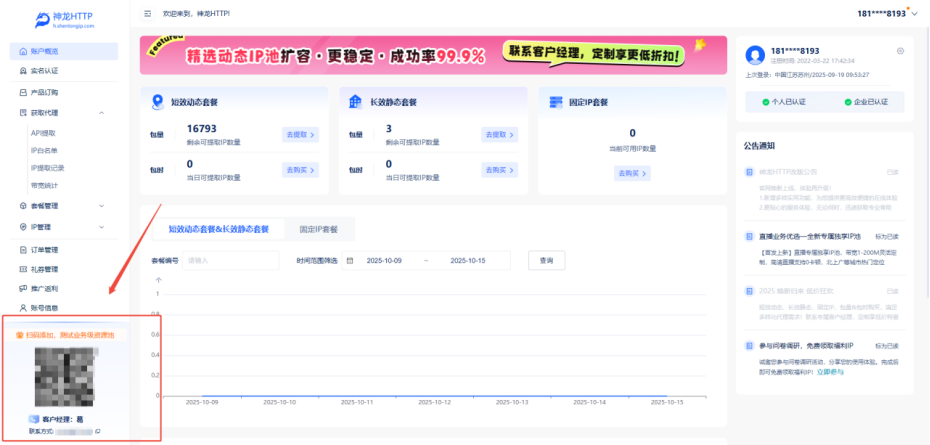Switch to the 固定IP套餐 tab
This screenshot has width=930, height=445.
318,229
